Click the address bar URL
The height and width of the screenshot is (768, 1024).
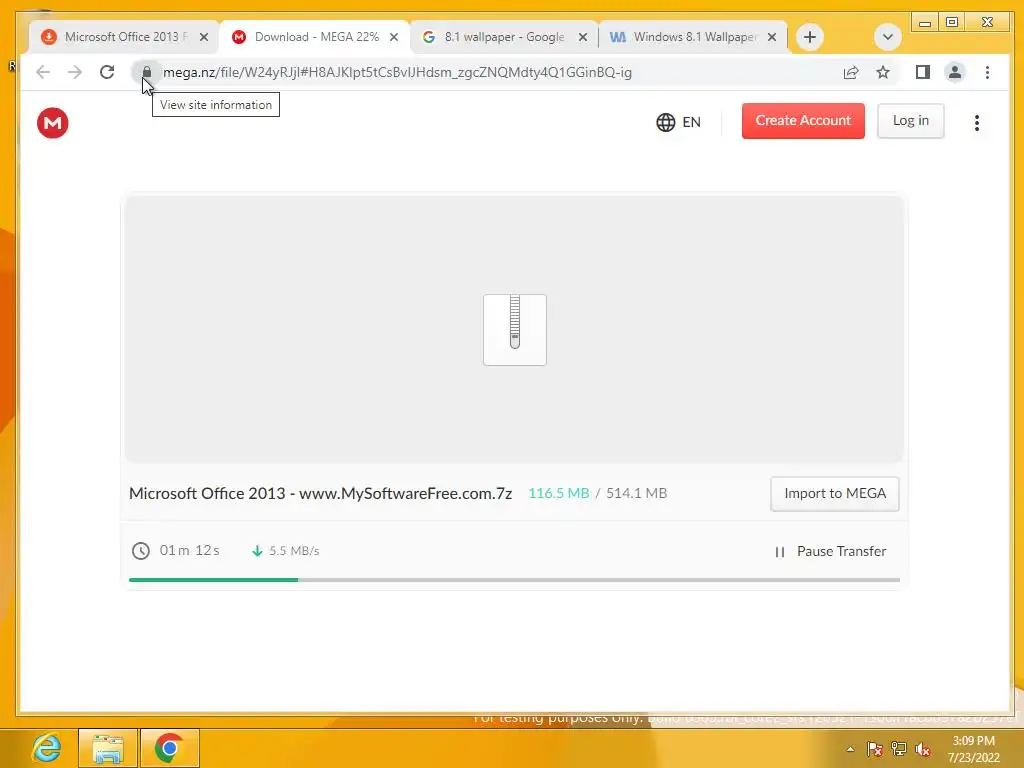(397, 72)
